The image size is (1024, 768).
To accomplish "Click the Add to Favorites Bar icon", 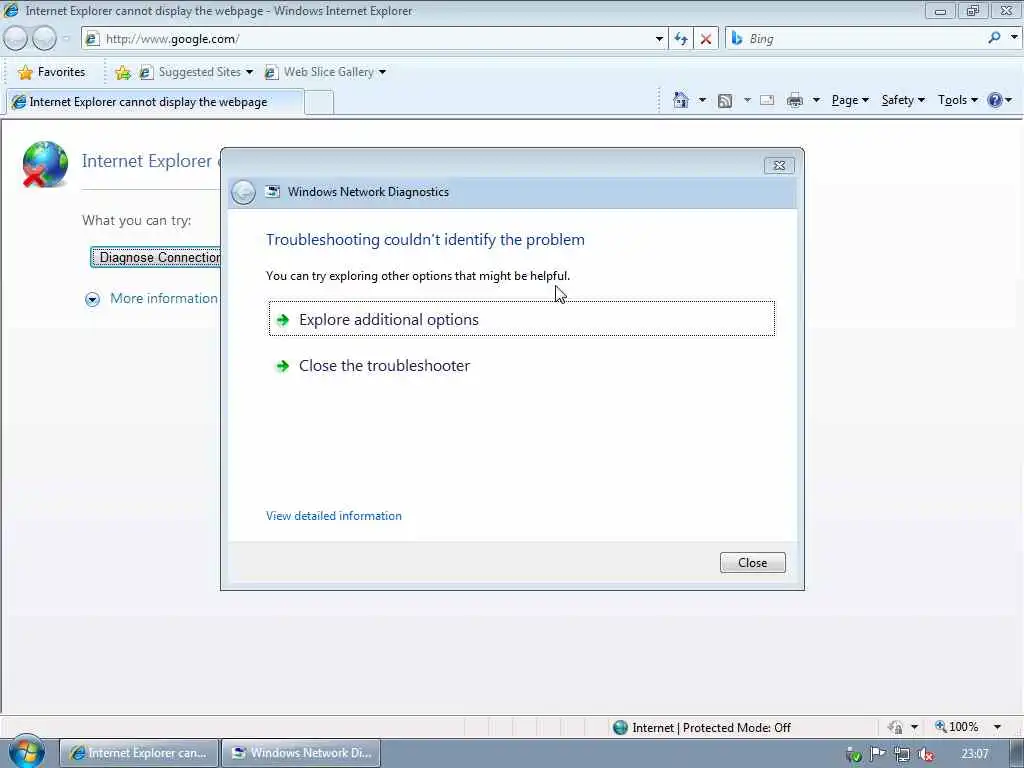I will [123, 72].
